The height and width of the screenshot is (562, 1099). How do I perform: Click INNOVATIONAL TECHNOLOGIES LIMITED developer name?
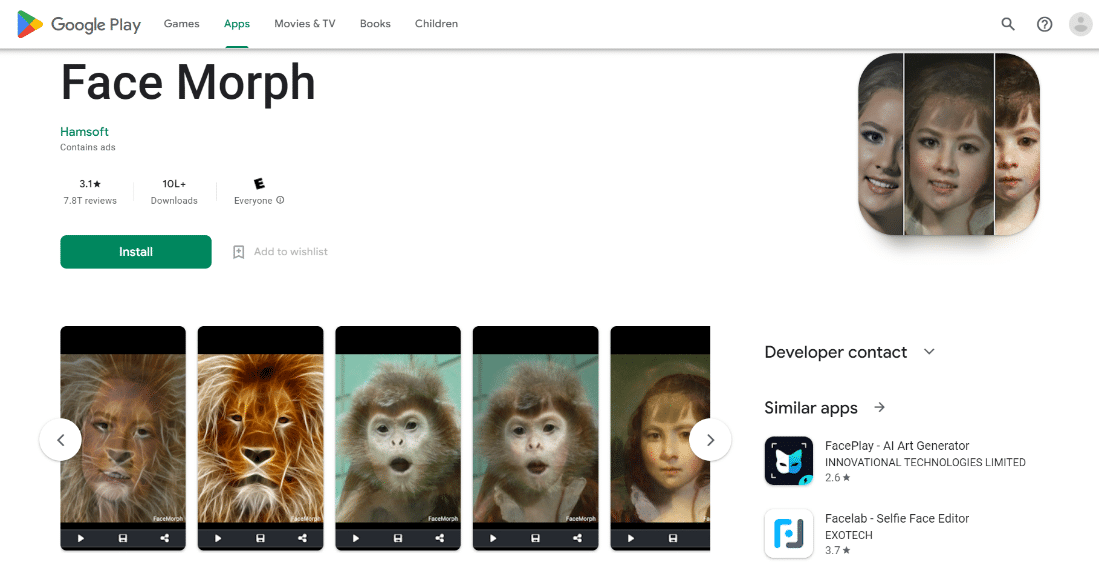pos(925,462)
